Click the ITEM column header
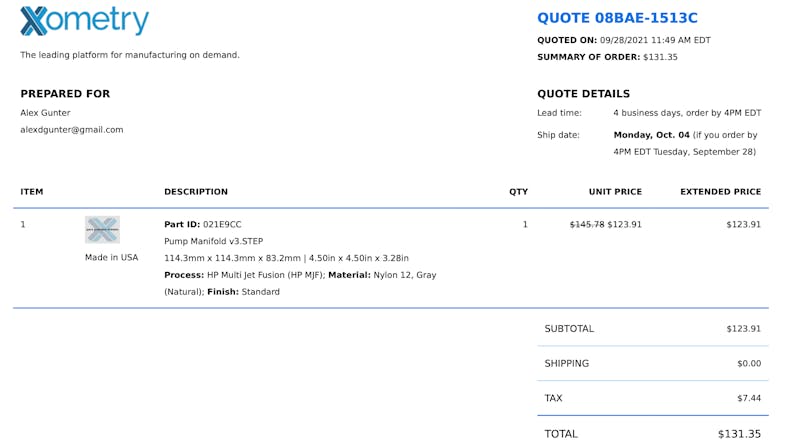Image resolution: width=792 pixels, height=445 pixels. click(x=32, y=192)
